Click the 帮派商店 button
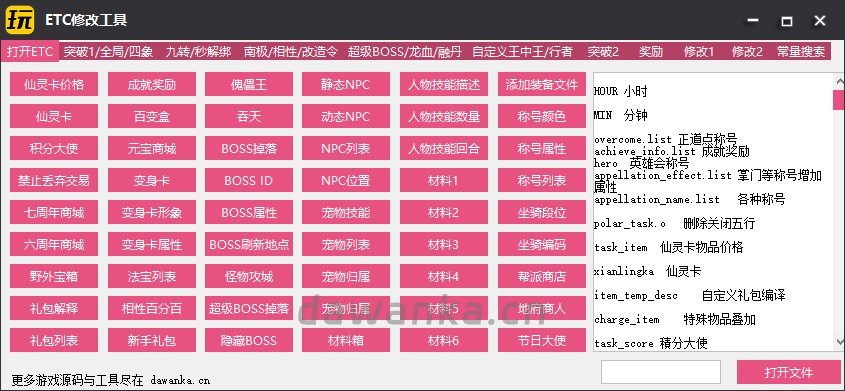The height and width of the screenshot is (391, 845). 542,276
